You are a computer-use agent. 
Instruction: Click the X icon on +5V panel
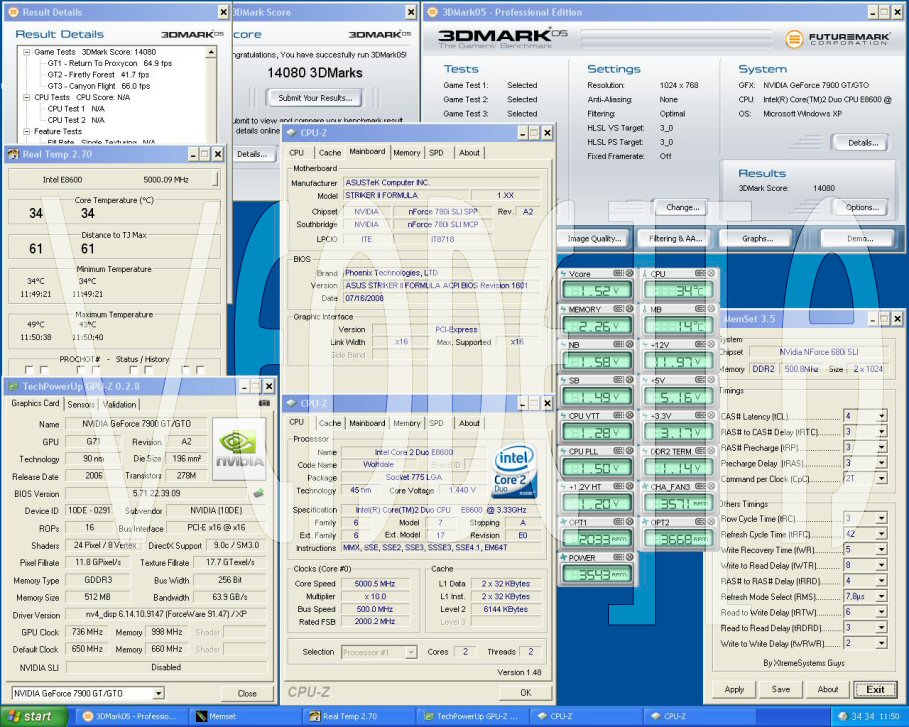pos(711,379)
